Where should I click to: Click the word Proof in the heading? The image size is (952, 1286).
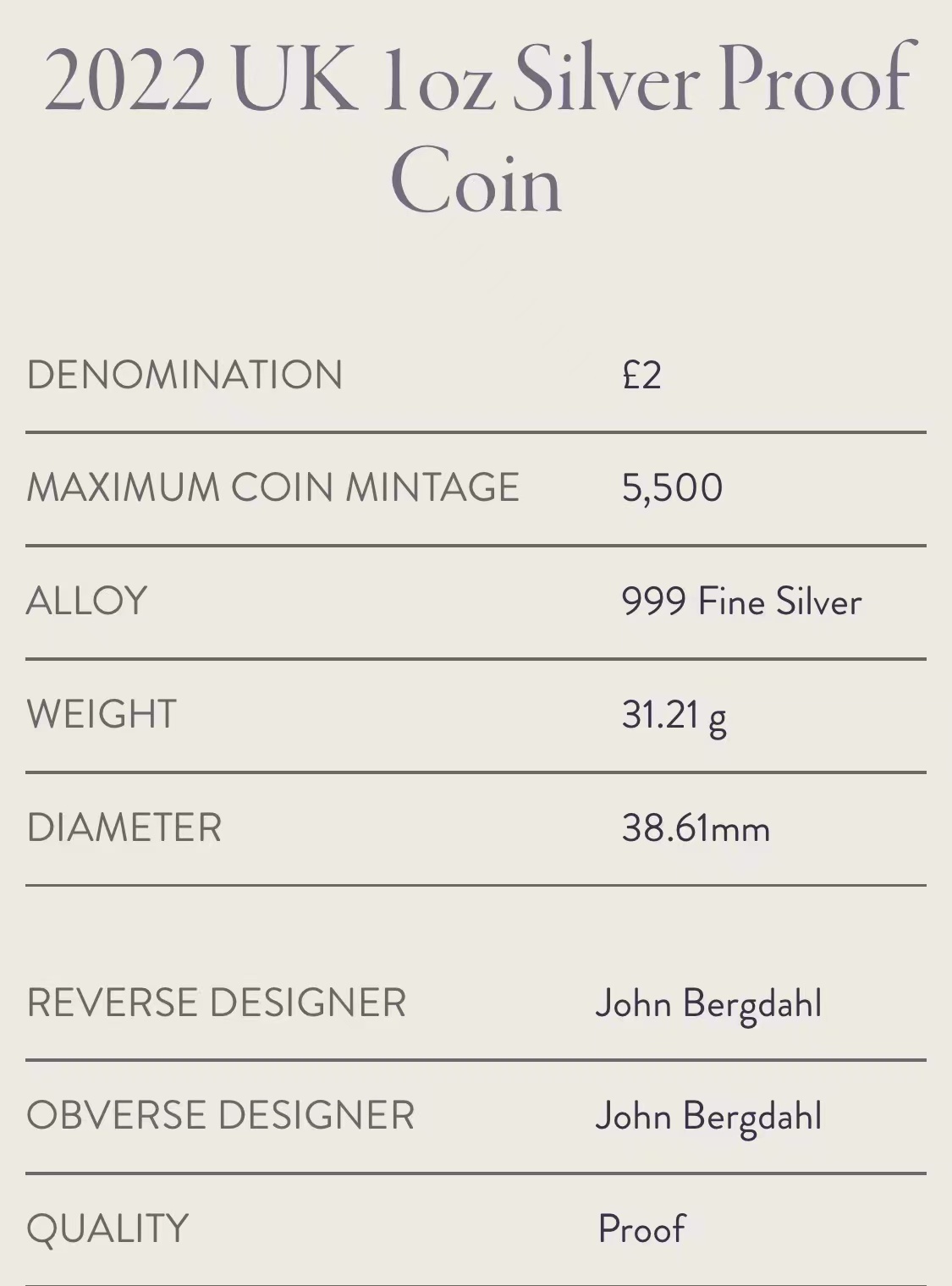[x=817, y=80]
